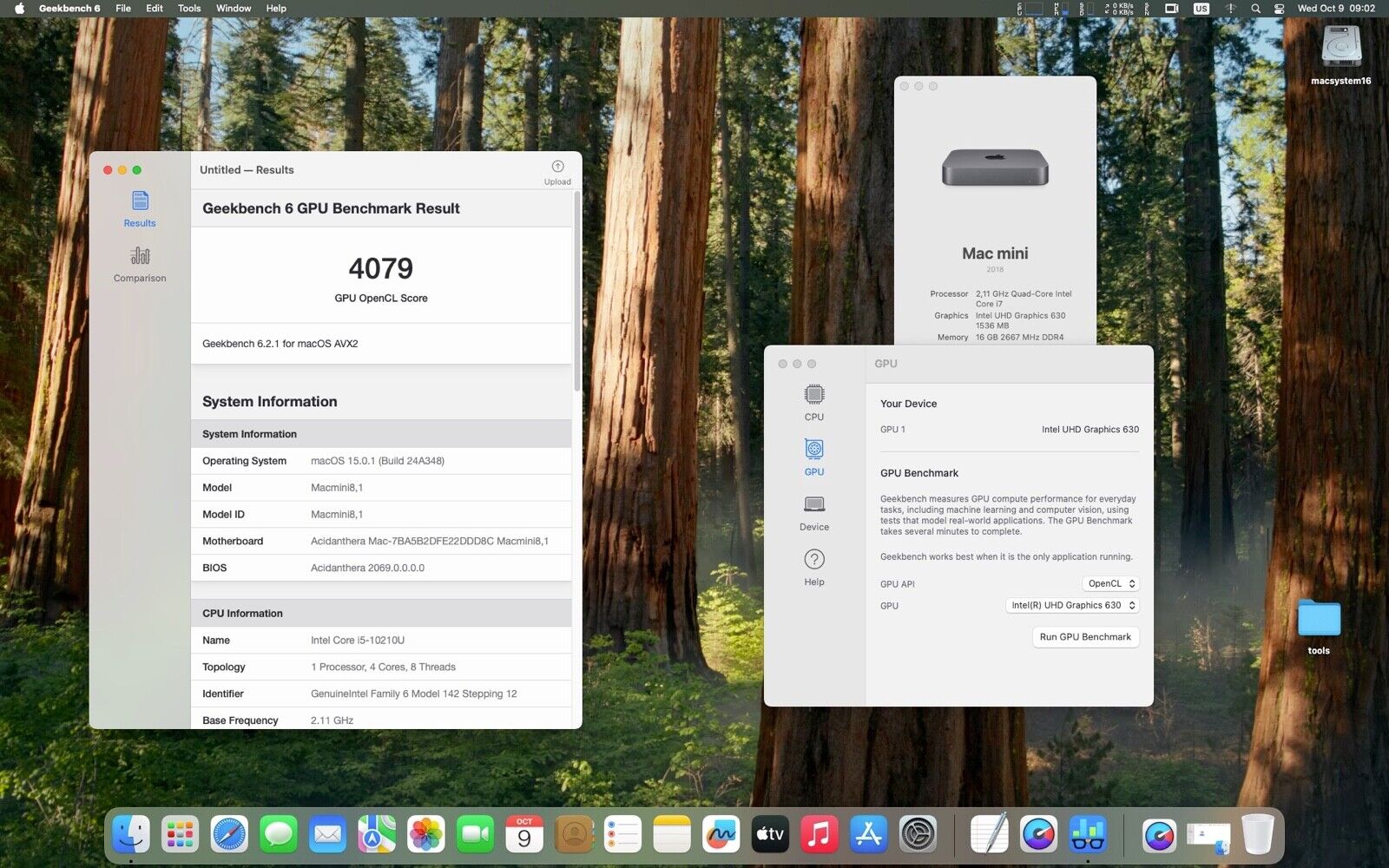Click Run GPU Benchmark
Image resolution: width=1389 pixels, height=868 pixels.
(1085, 637)
